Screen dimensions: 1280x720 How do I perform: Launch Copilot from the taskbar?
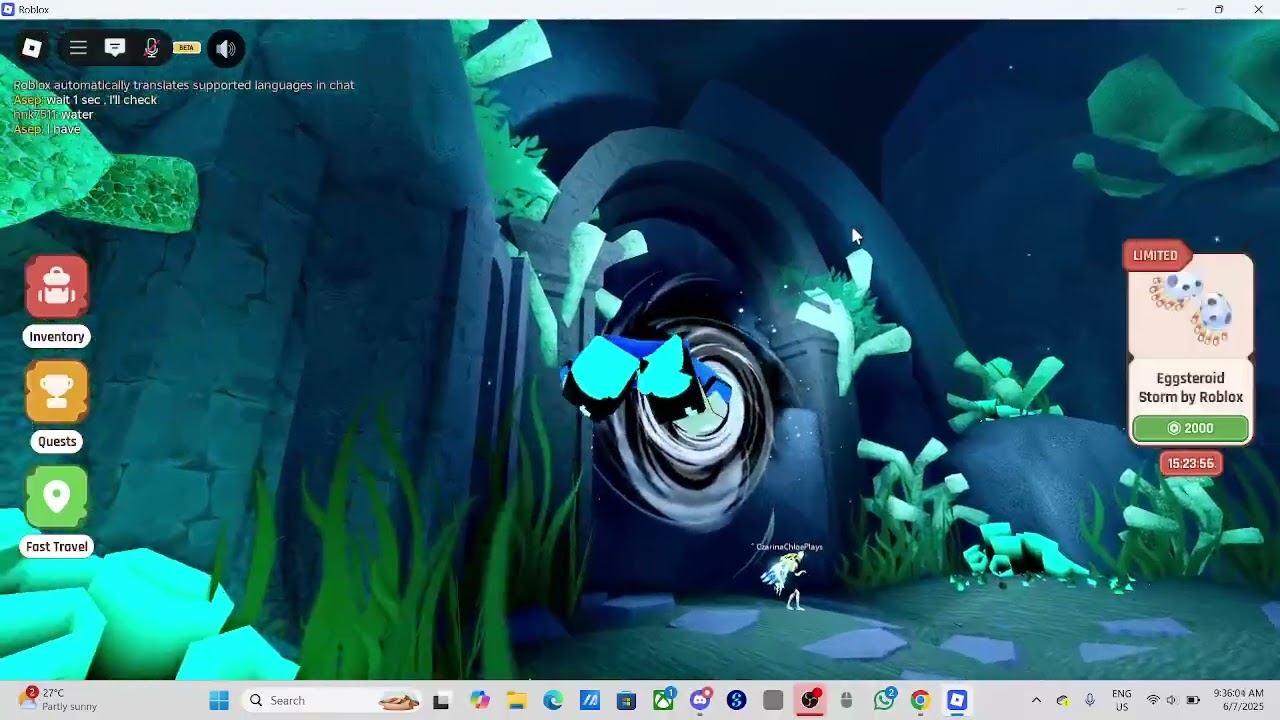479,700
